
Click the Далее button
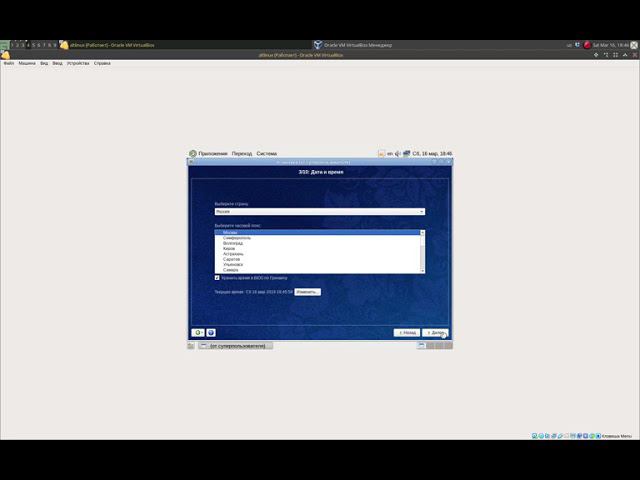(x=435, y=333)
